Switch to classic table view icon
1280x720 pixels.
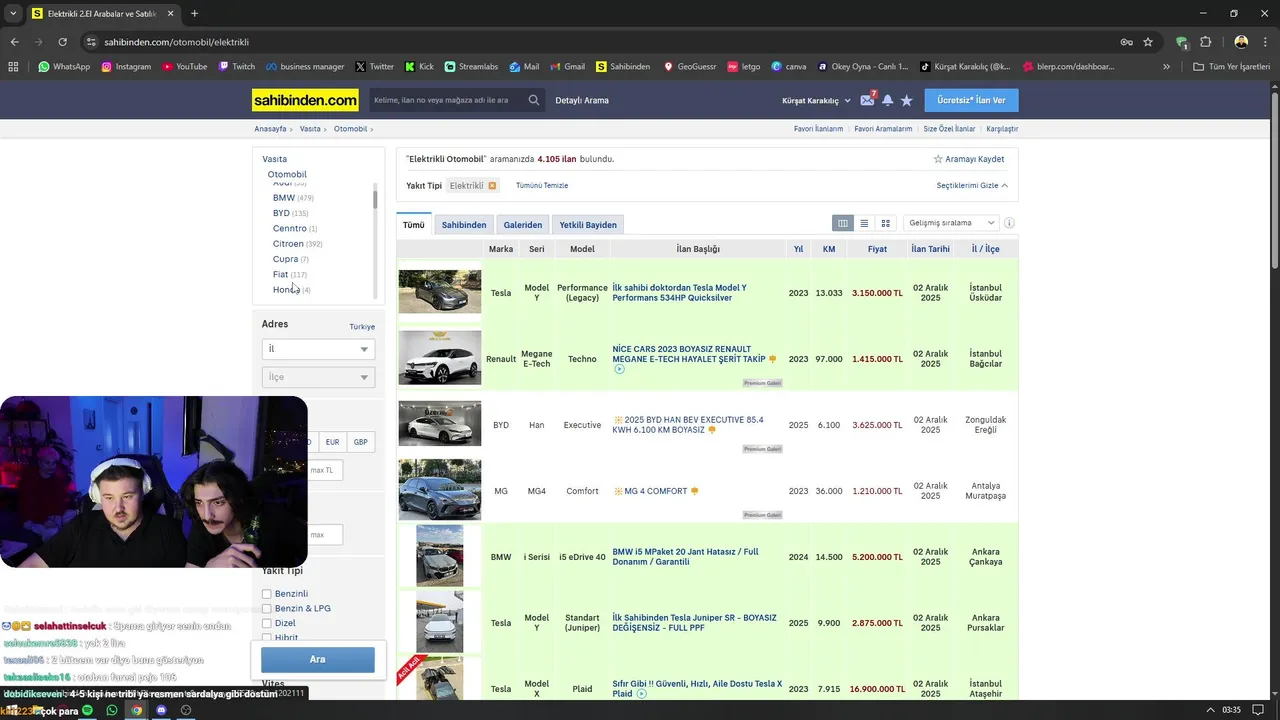tap(843, 223)
